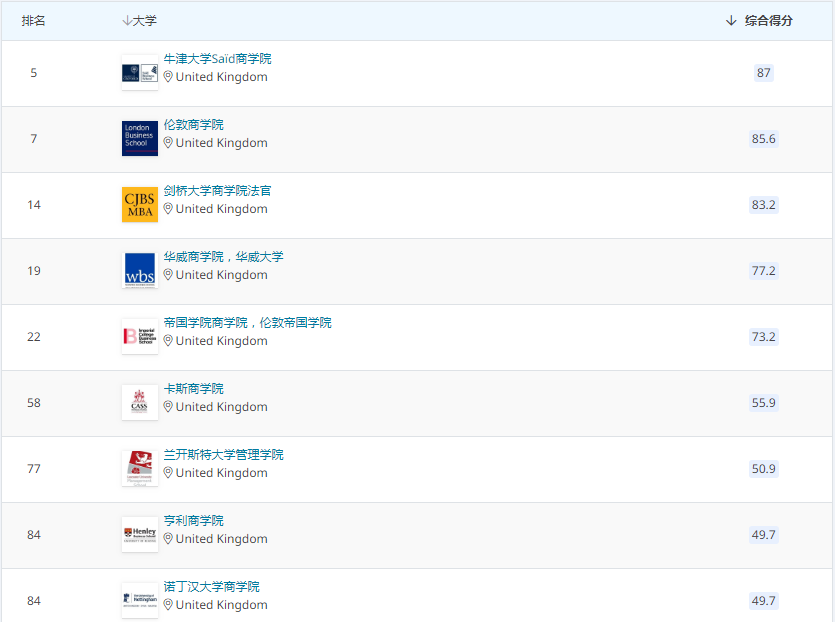The height and width of the screenshot is (622, 835).
Task: Click the Nottingham University logo
Action: coord(140,601)
